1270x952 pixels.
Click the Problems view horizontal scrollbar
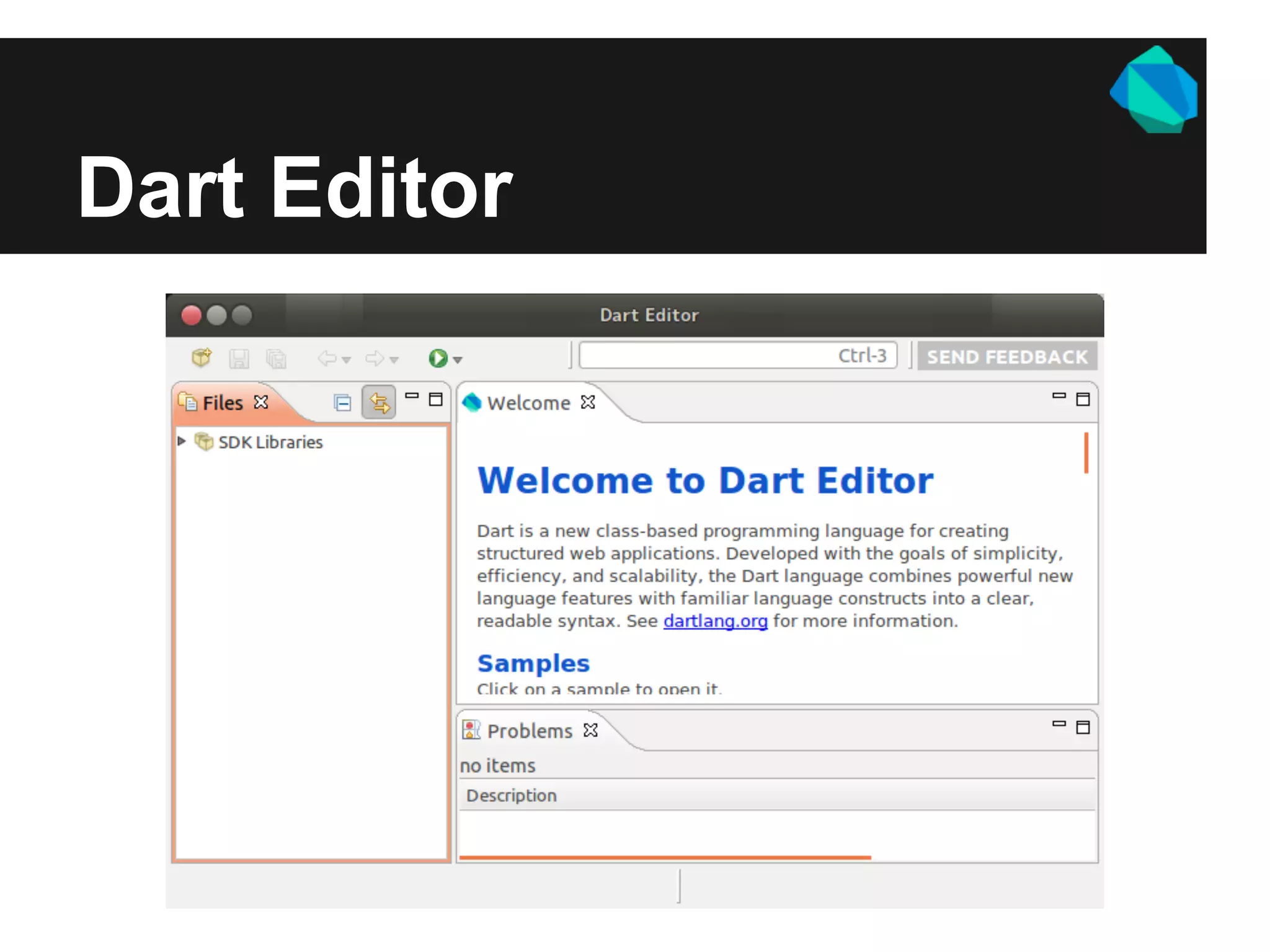[x=665, y=858]
